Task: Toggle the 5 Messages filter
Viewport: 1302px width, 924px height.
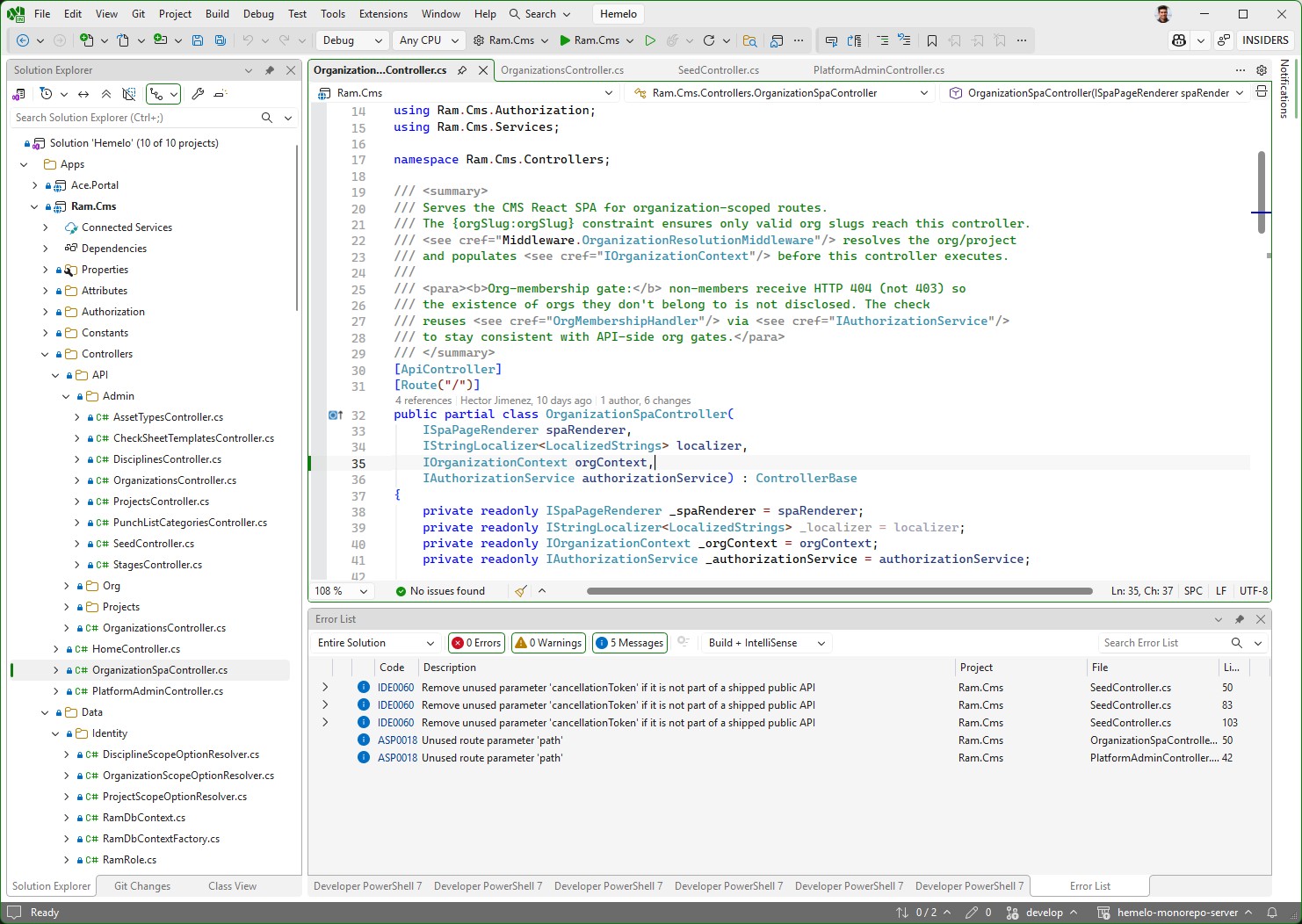Action: [x=630, y=643]
